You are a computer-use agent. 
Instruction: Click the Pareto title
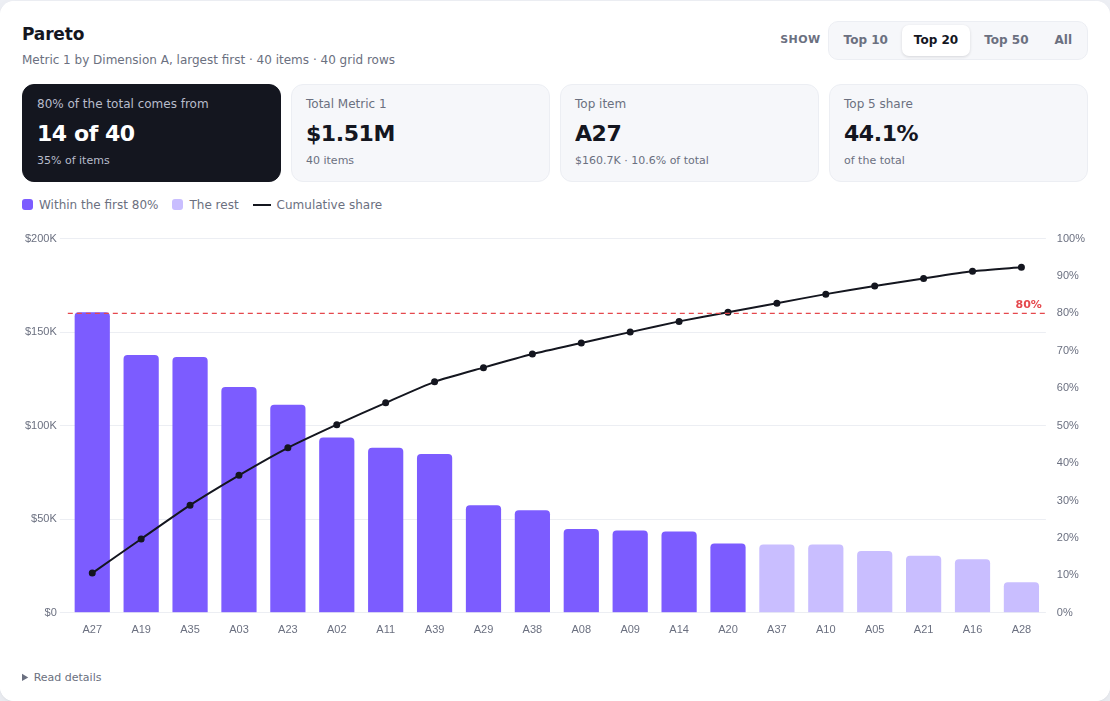53,34
